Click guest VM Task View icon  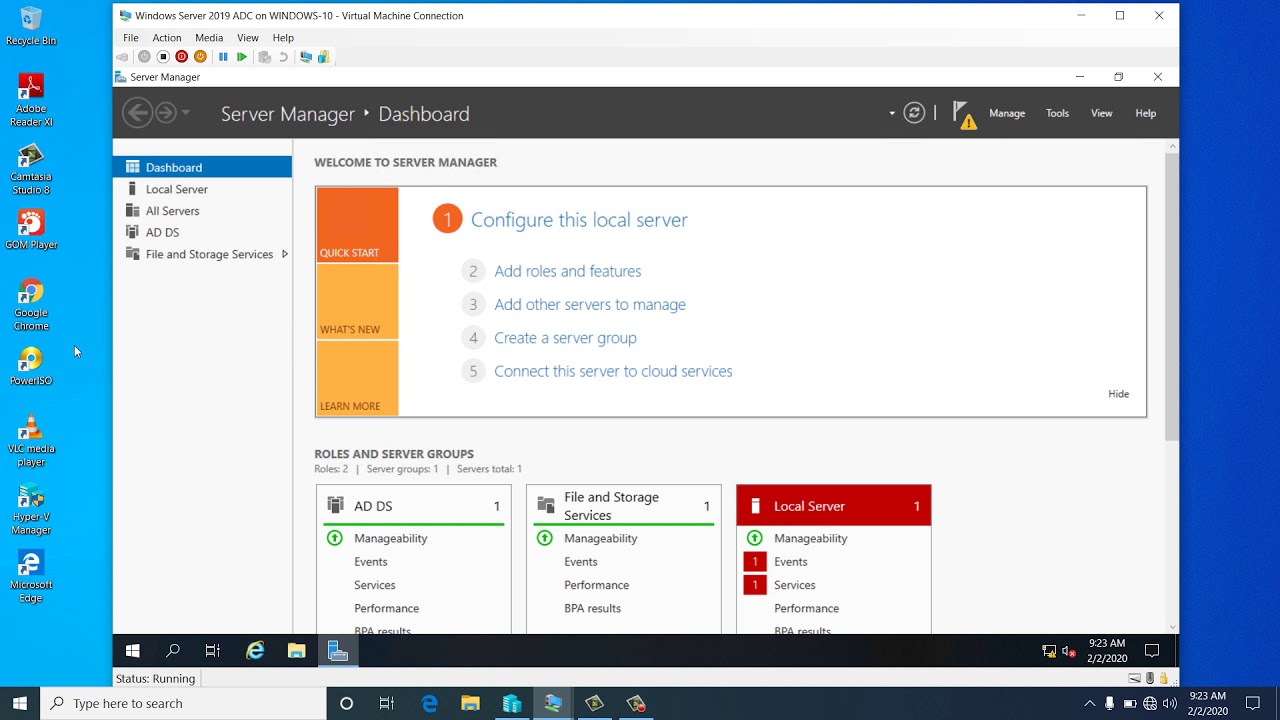(212, 651)
